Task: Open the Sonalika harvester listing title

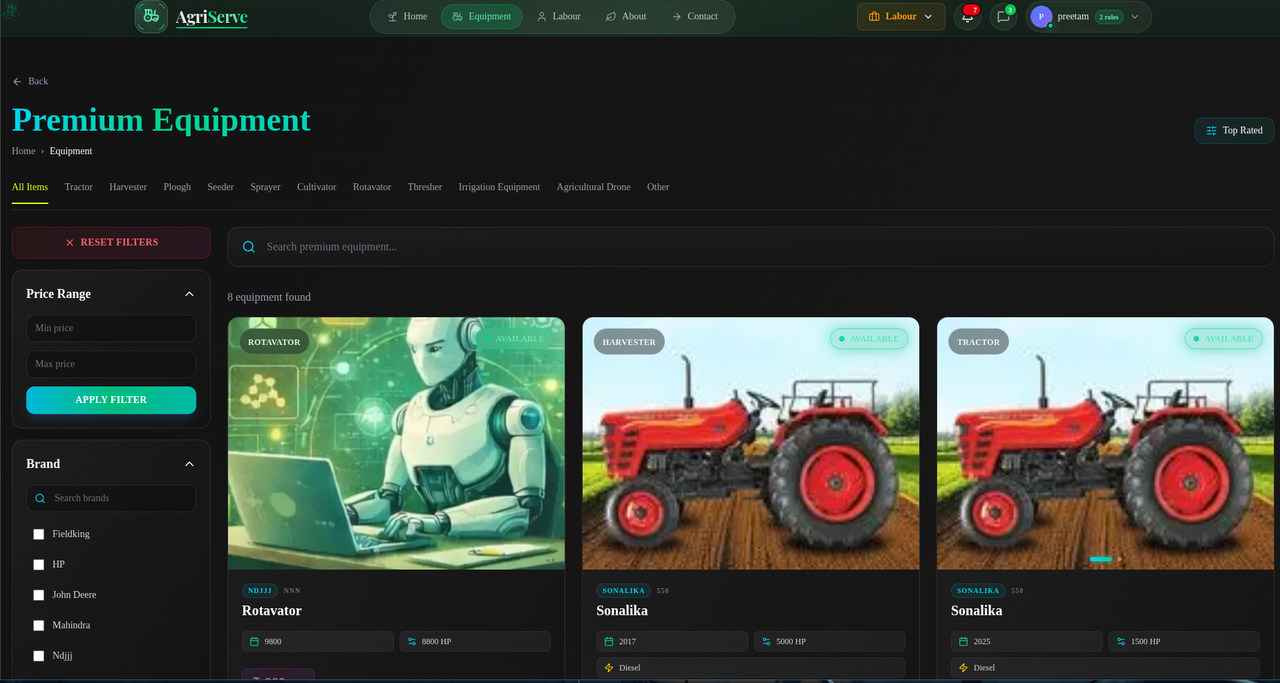Action: pyautogui.click(x=622, y=611)
